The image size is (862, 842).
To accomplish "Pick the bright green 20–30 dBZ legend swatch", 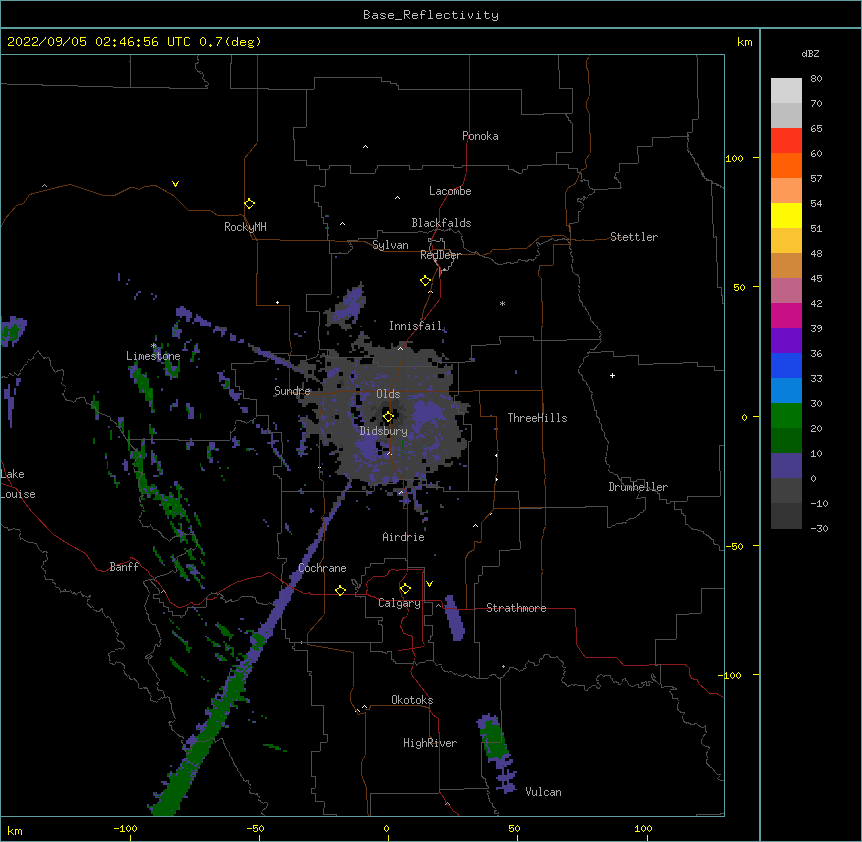I will click(786, 416).
